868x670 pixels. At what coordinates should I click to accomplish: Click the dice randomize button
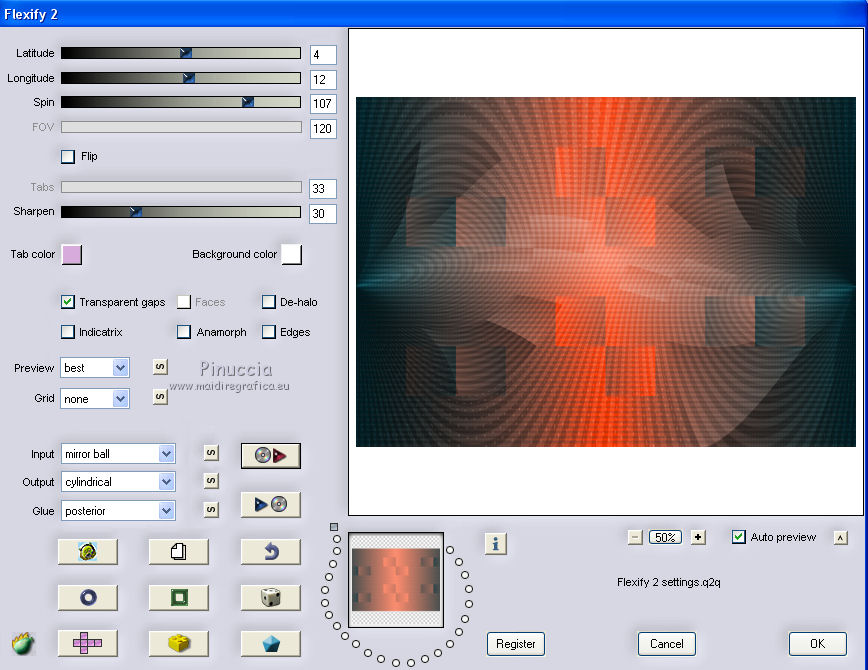pos(271,598)
